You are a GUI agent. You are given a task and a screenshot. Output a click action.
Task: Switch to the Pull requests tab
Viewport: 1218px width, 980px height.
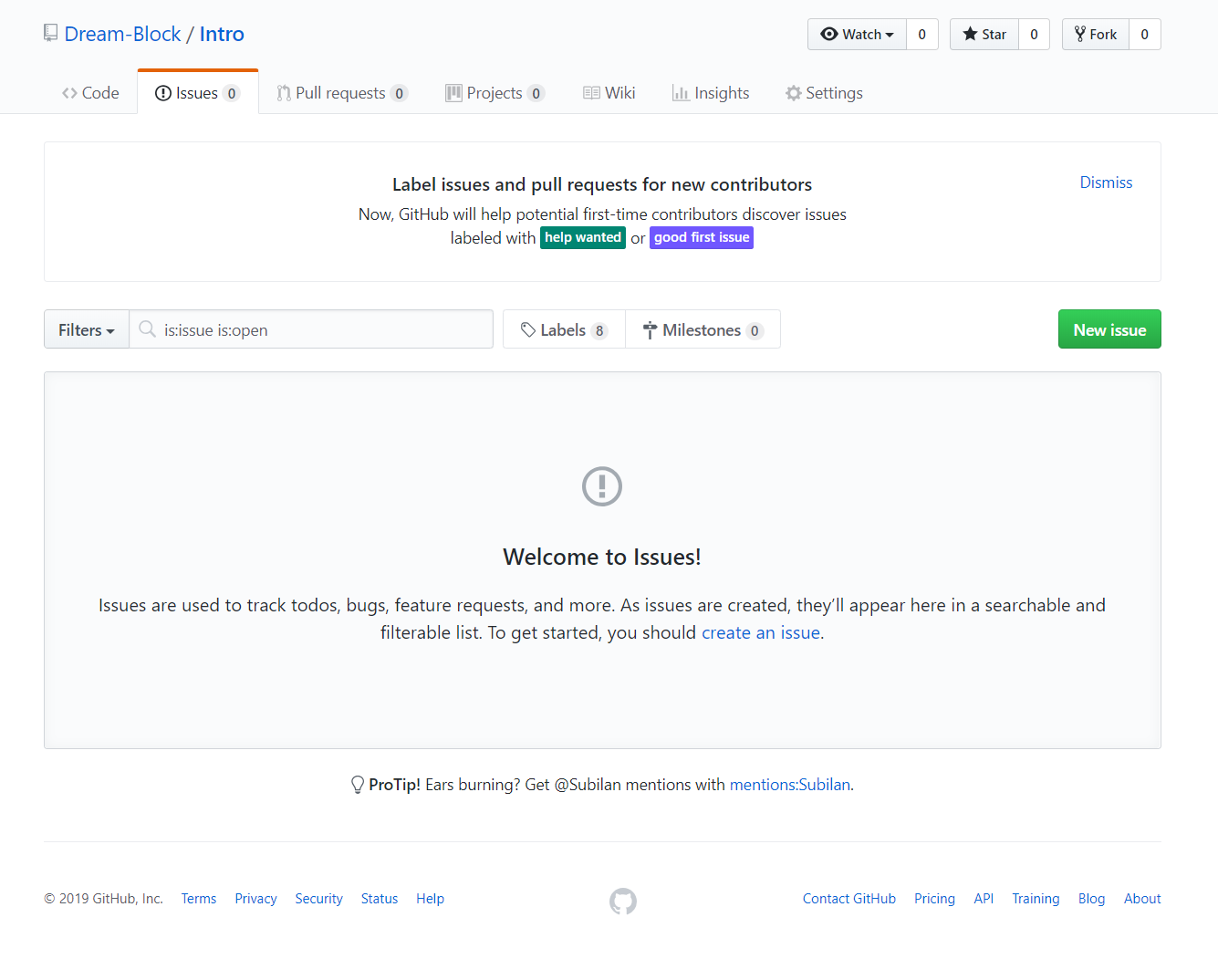[341, 92]
